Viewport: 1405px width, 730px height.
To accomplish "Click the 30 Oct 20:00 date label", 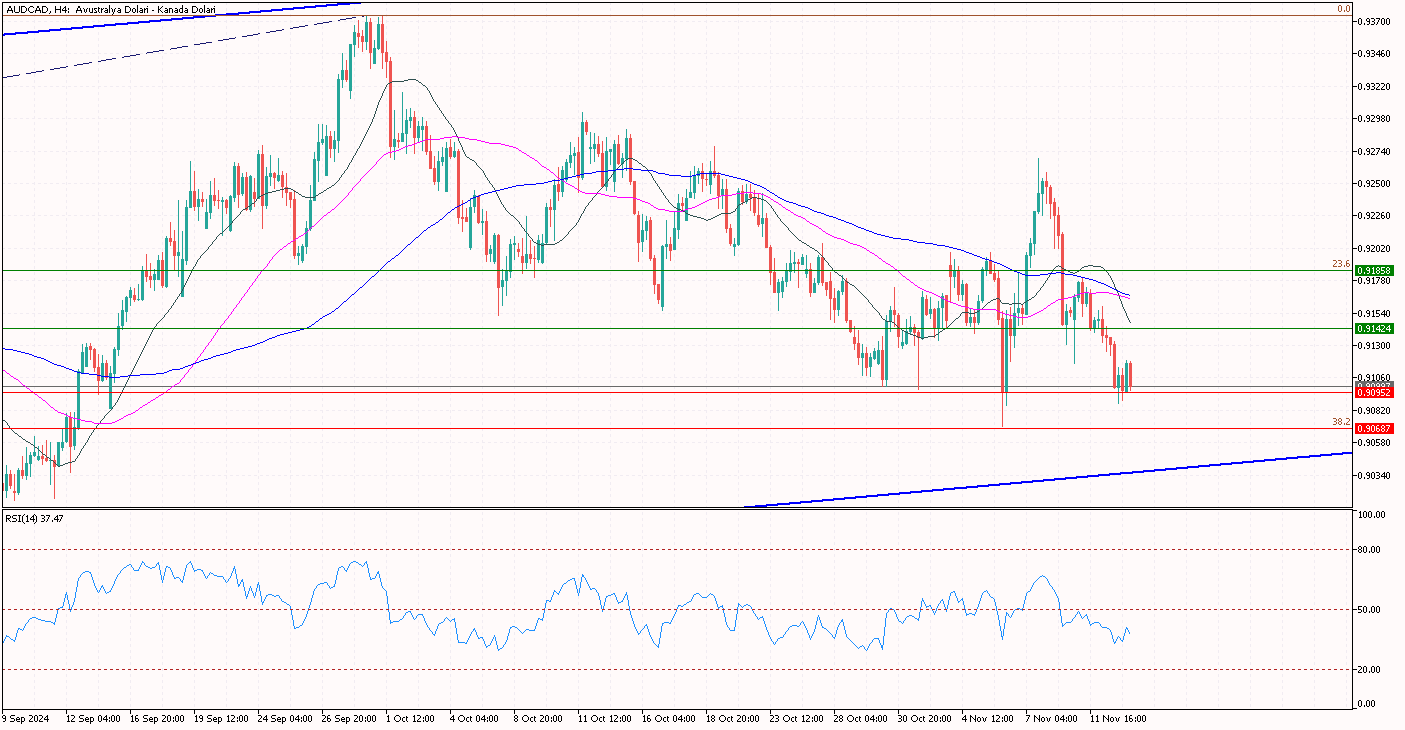I will [925, 718].
